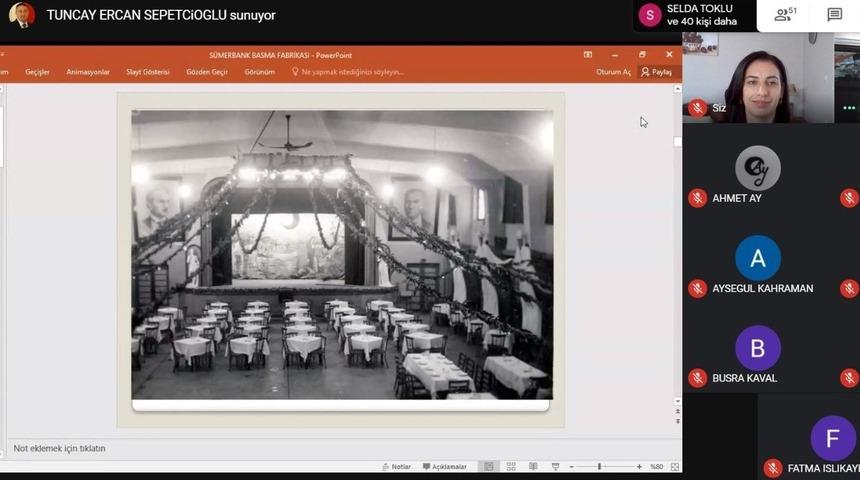Start slide show from status bar icon
Screen dimensions: 860x480
[x=556, y=466]
